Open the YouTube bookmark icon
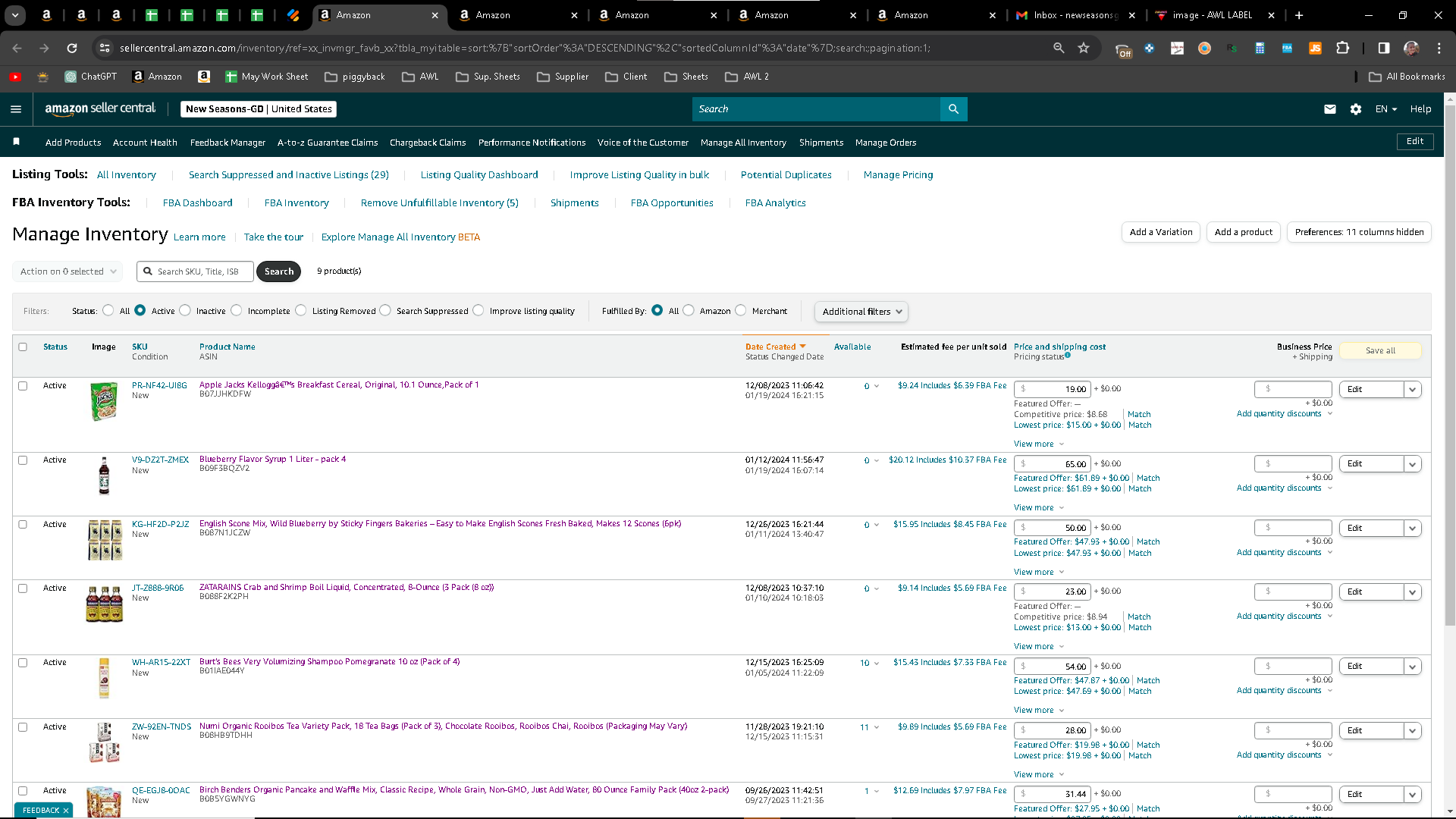Viewport: 1456px width, 819px height. tap(15, 77)
